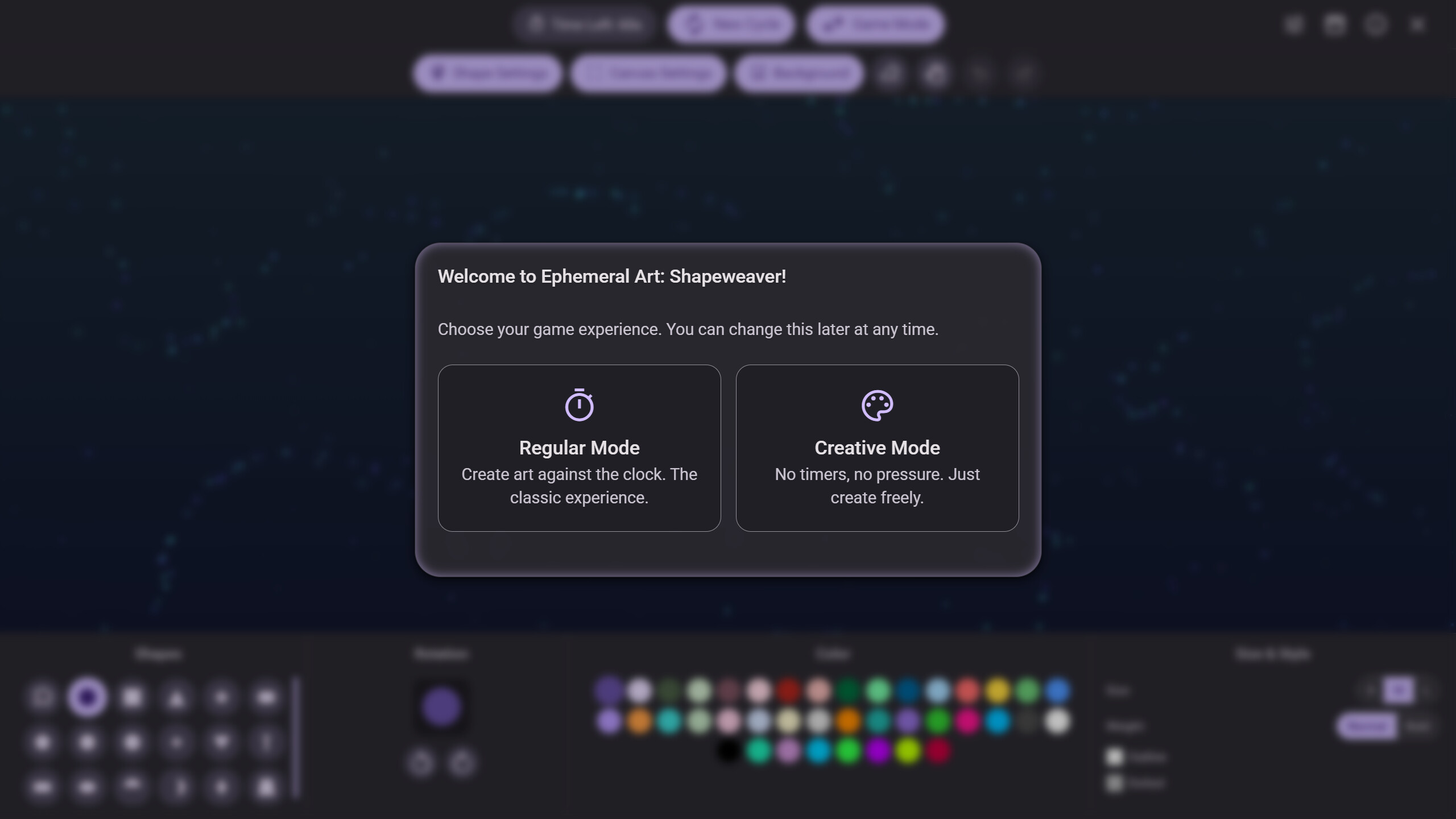
Task: Choose the square shape from the Shapes grid
Action: 132,697
